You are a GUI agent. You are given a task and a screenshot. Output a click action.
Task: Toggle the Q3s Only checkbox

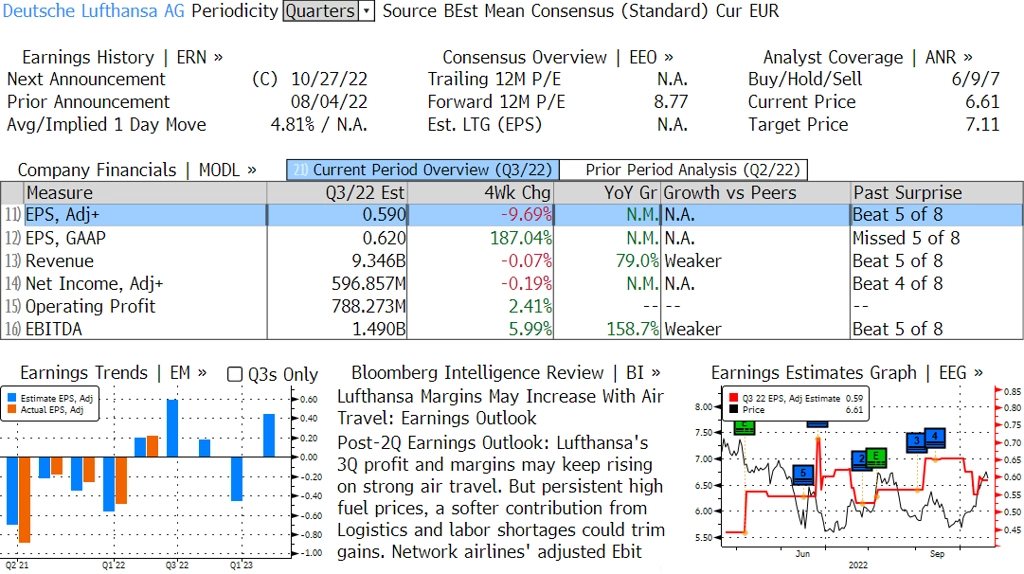234,374
